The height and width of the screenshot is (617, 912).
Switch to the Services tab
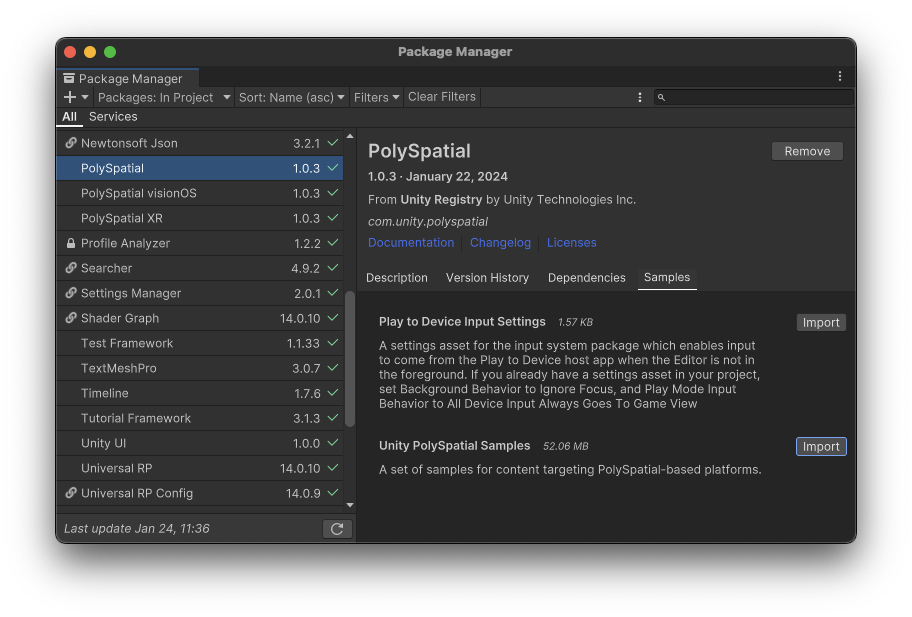tap(112, 116)
